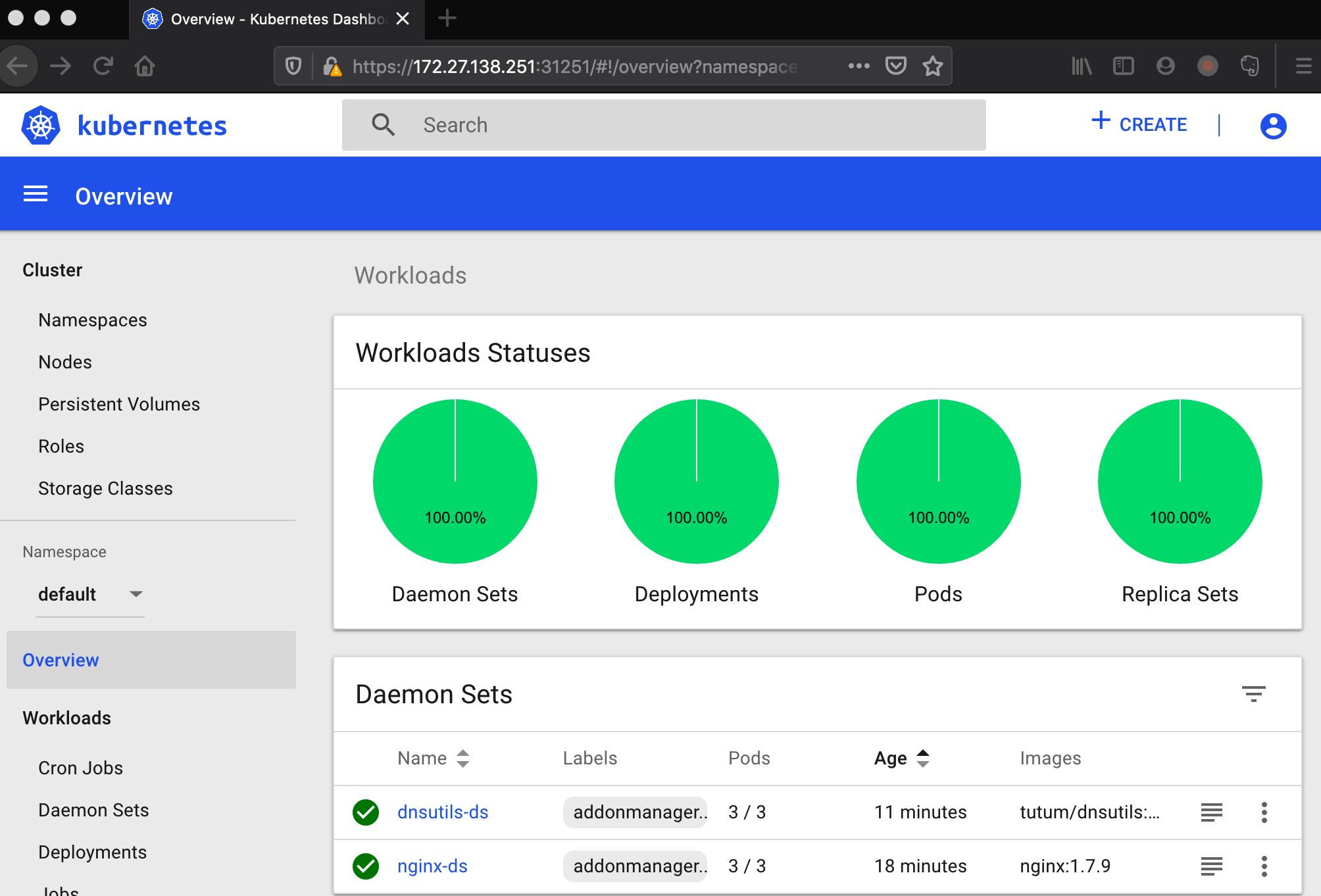Click the CREATE button
This screenshot has width=1321, height=896.
click(x=1139, y=123)
